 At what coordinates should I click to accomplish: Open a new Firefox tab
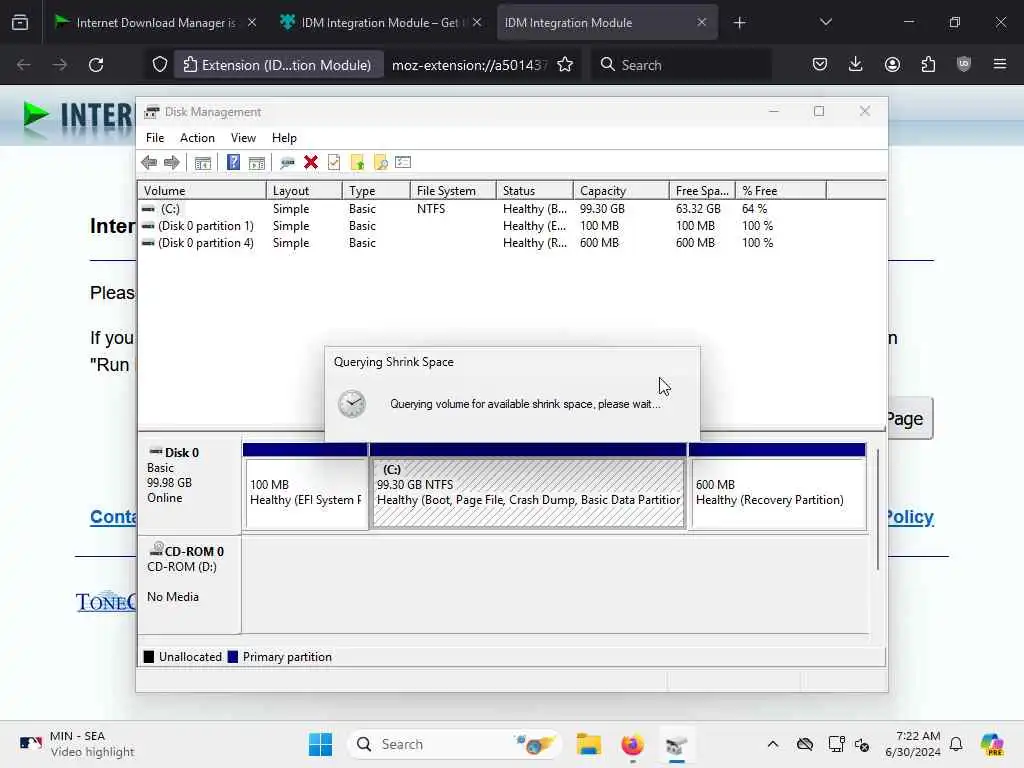tap(739, 23)
